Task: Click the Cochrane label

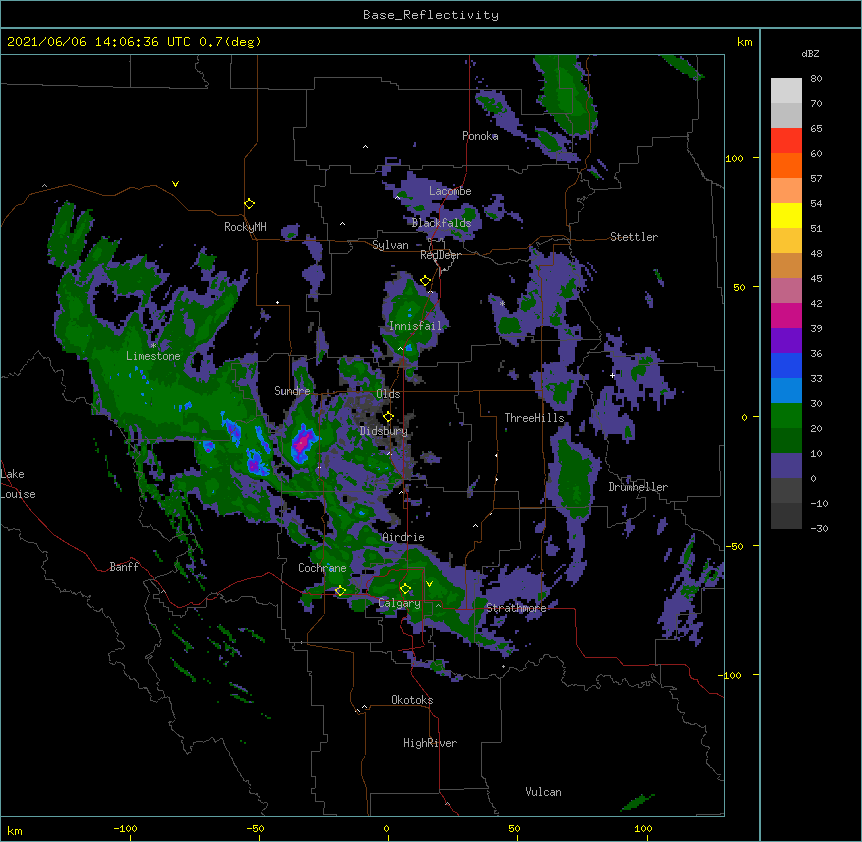Action: pos(322,568)
